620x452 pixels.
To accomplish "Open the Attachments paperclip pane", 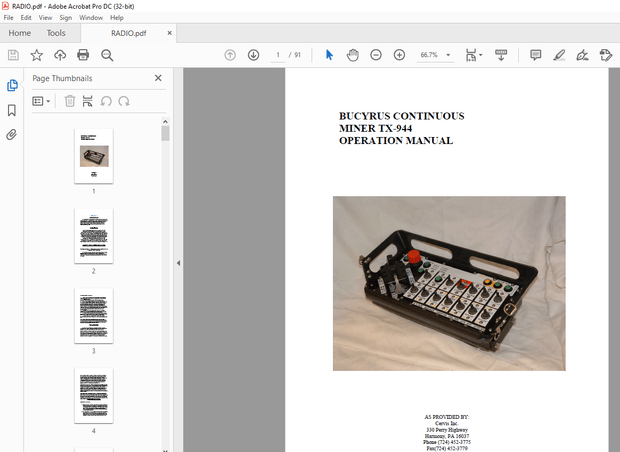I will [12, 135].
